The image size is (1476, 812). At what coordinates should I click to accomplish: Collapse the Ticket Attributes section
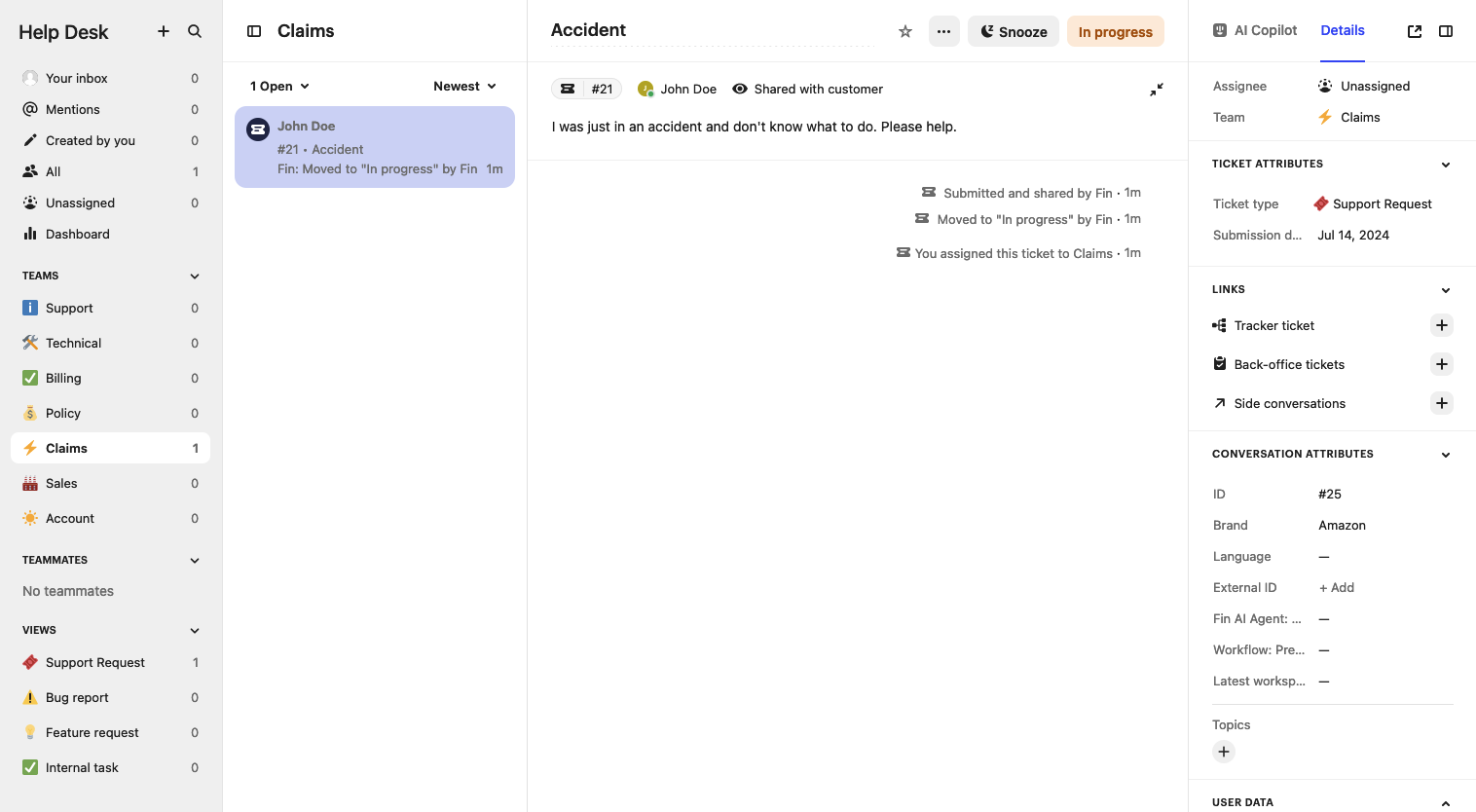point(1446,165)
